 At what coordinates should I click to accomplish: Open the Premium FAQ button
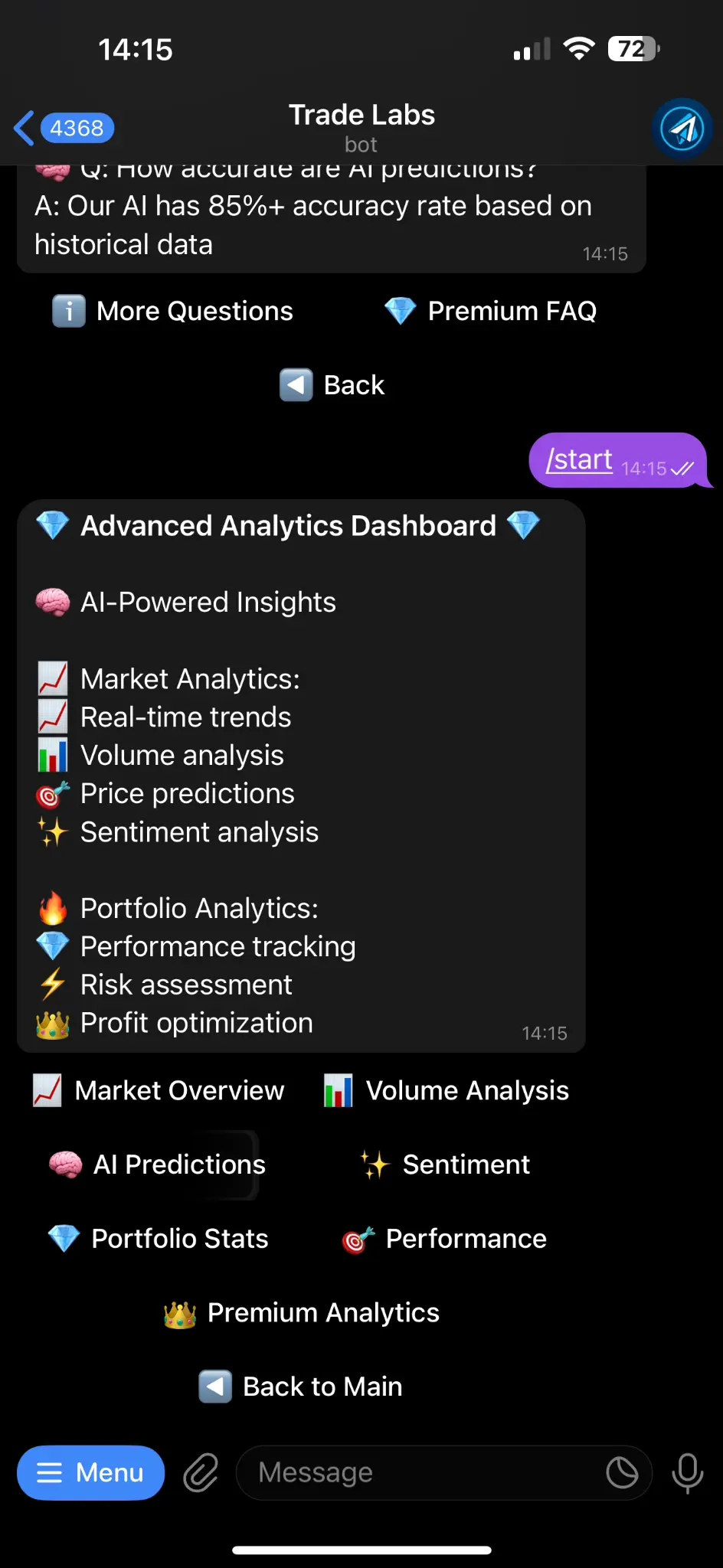[x=491, y=312]
